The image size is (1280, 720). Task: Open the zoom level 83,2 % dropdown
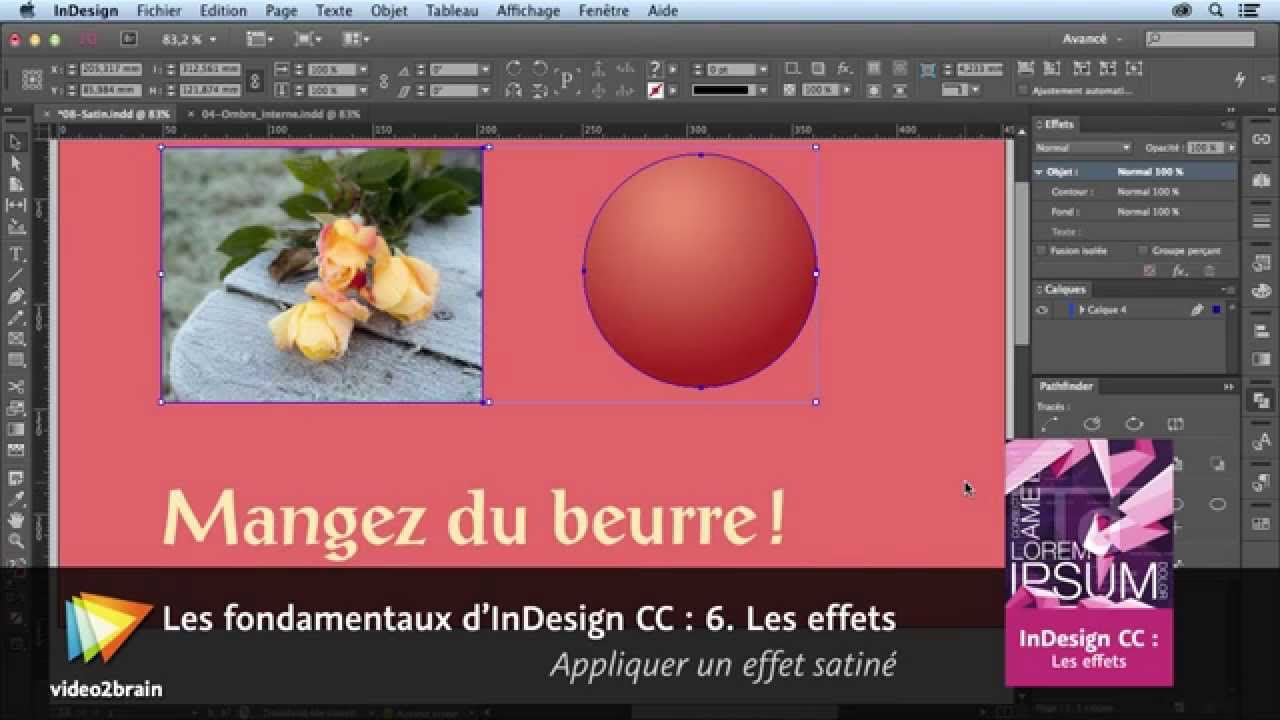tap(213, 39)
